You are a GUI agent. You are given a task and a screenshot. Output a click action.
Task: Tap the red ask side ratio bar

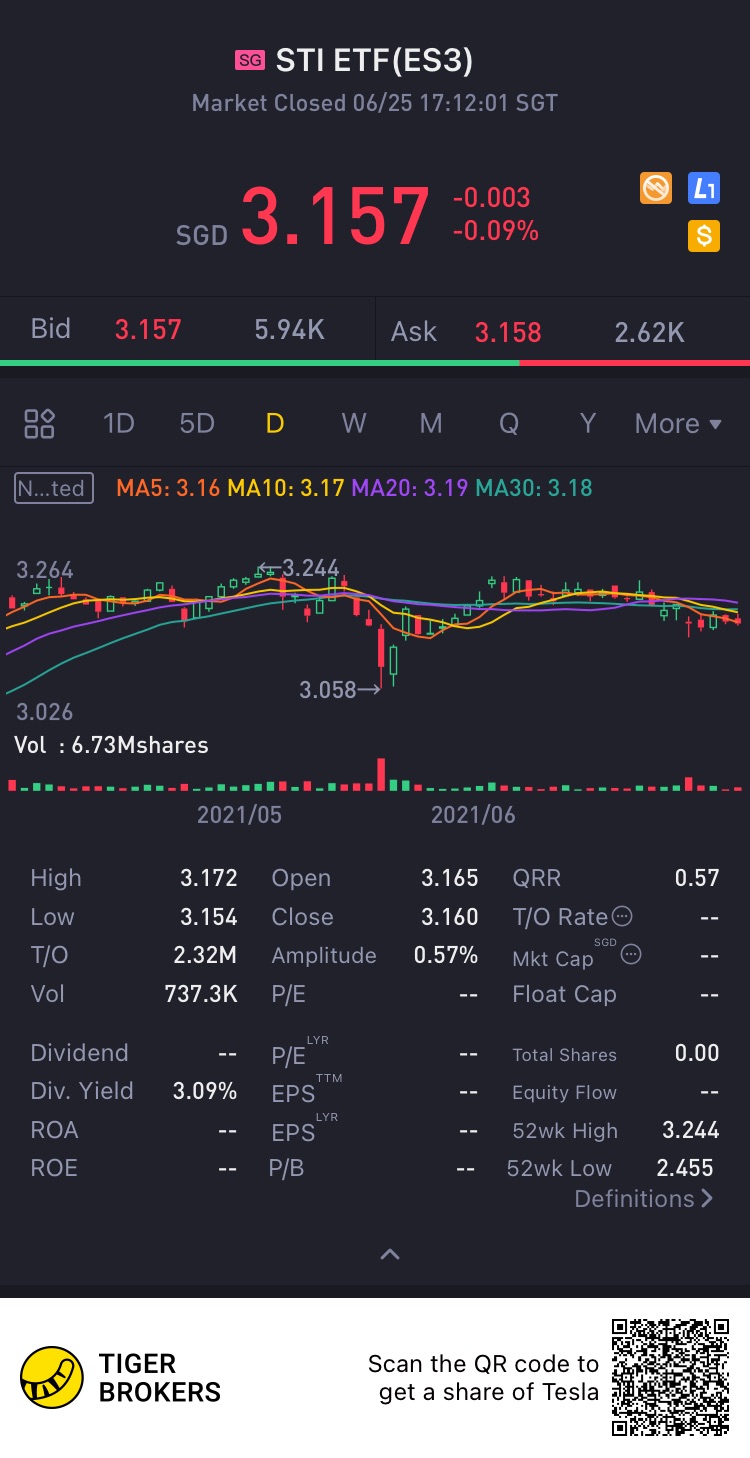pos(635,362)
